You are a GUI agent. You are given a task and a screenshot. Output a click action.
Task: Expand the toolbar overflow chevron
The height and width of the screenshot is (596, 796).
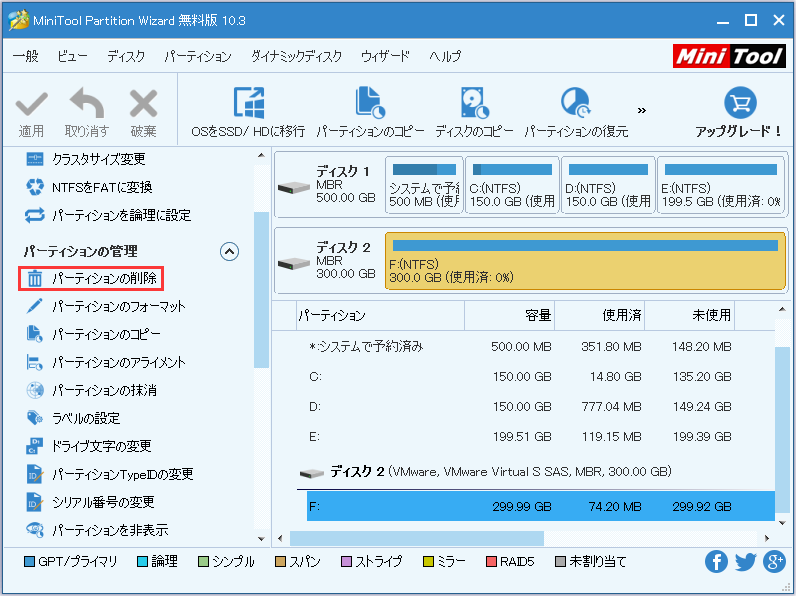[x=642, y=110]
